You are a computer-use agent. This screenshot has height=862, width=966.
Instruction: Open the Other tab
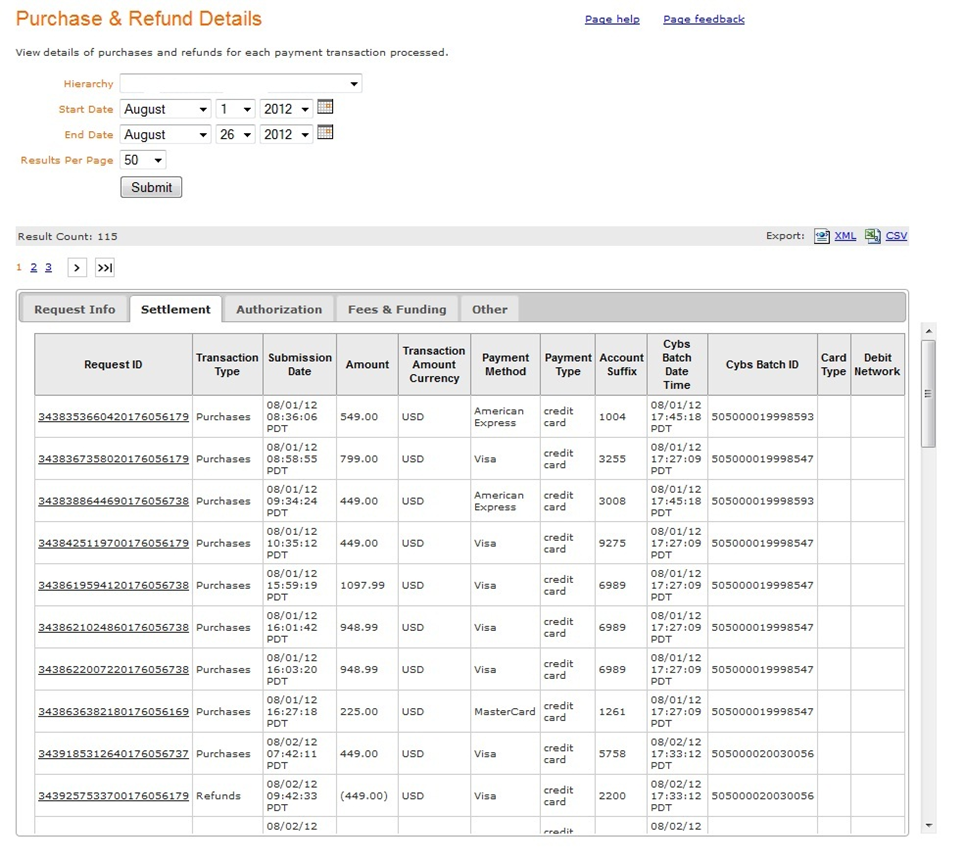pos(490,309)
